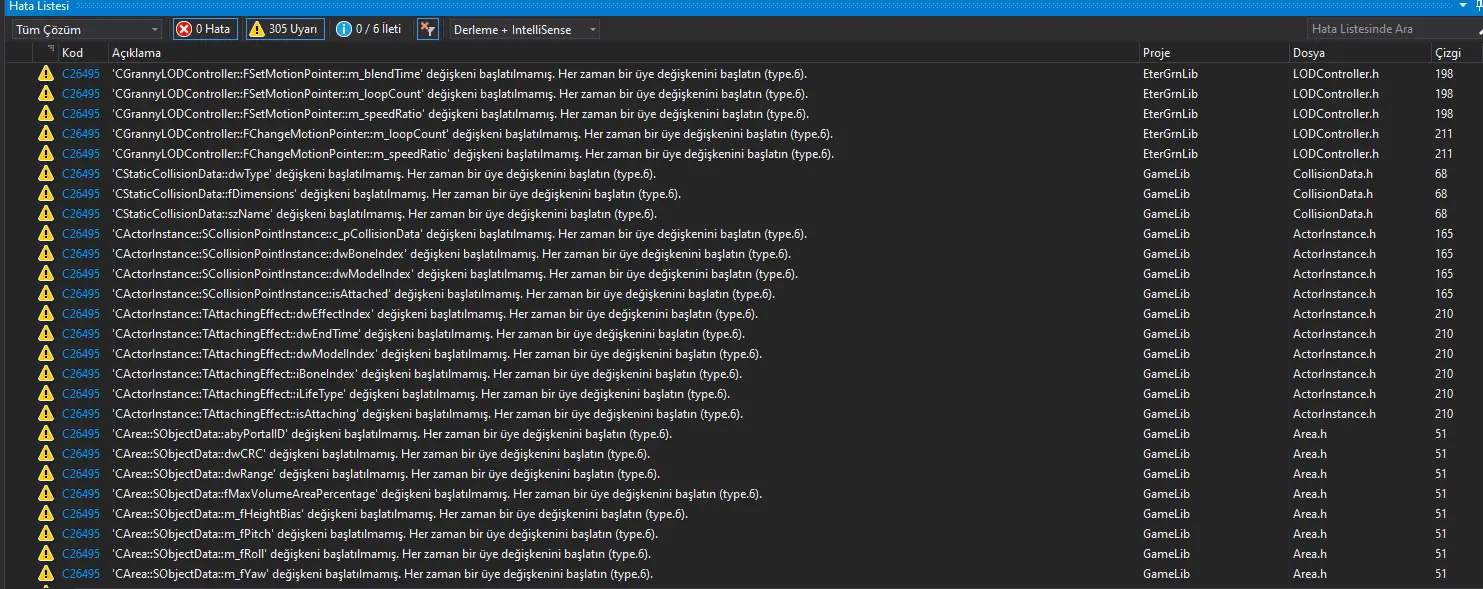Viewport: 1483px width, 589px height.
Task: Open C26495 code link in m_fRoll row
Action: 81,554
